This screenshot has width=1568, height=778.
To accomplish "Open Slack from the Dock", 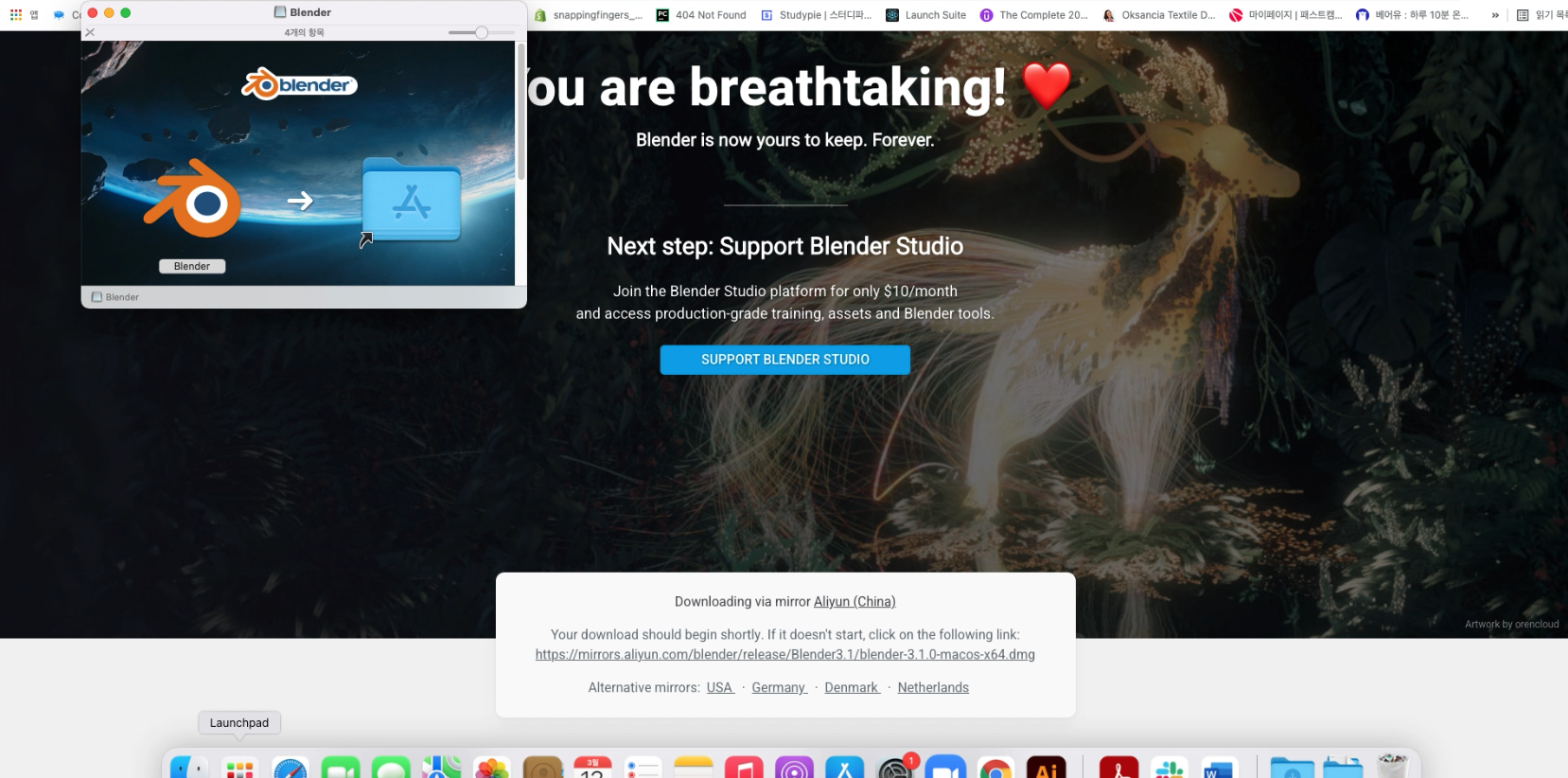I will 1170,767.
